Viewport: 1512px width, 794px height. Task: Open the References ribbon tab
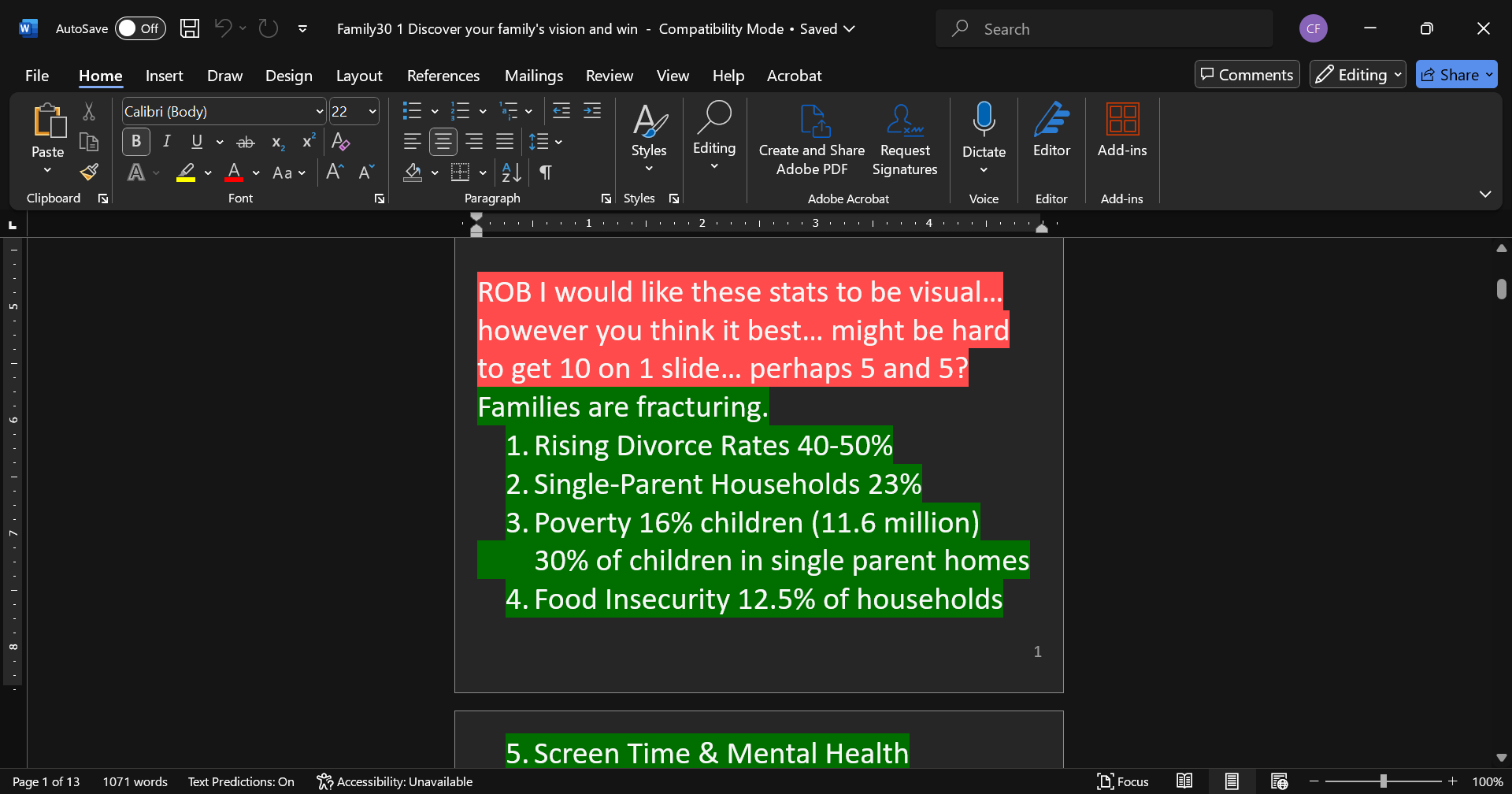(443, 76)
